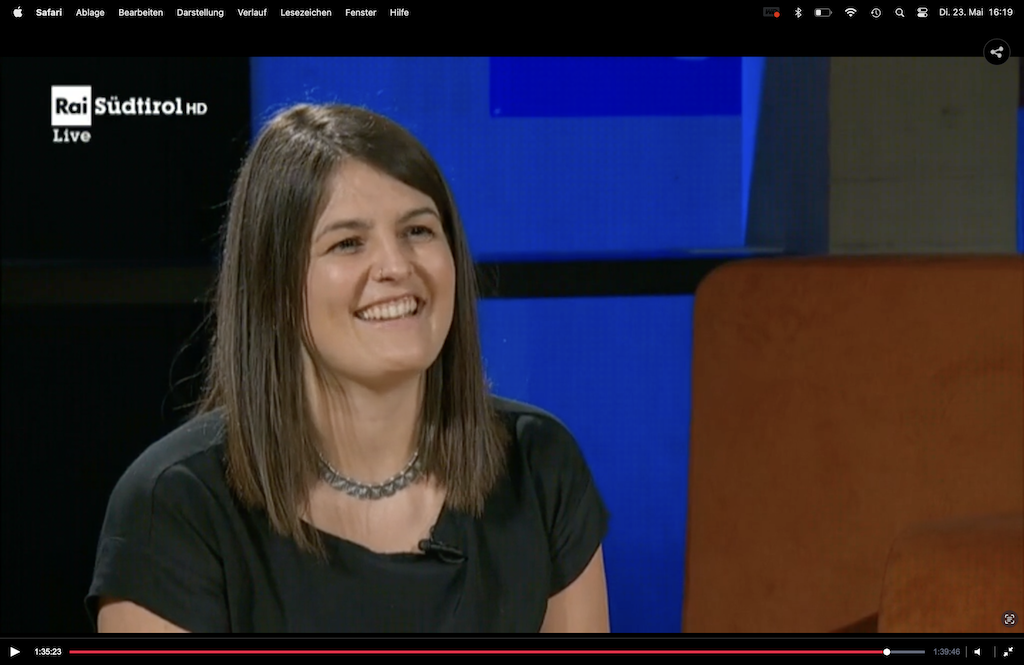This screenshot has width=1024, height=665.
Task: Click the picture-in-picture icon in the video corner
Action: pyautogui.click(x=1009, y=619)
